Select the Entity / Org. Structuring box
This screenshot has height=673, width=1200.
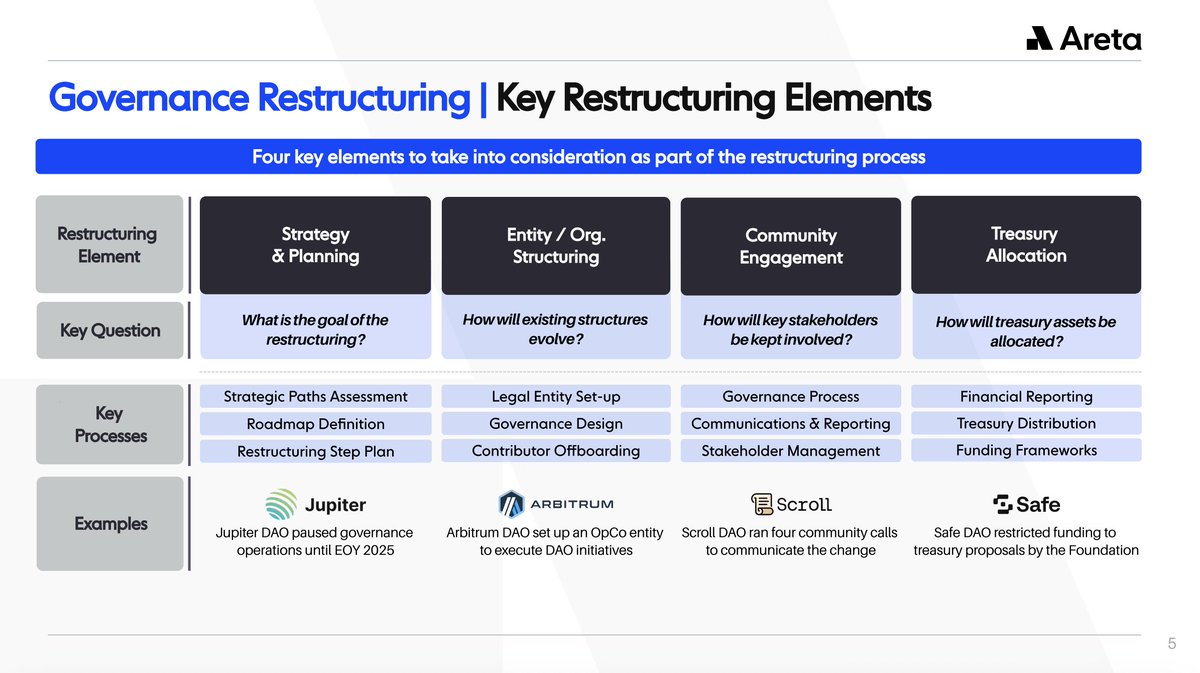coord(555,246)
